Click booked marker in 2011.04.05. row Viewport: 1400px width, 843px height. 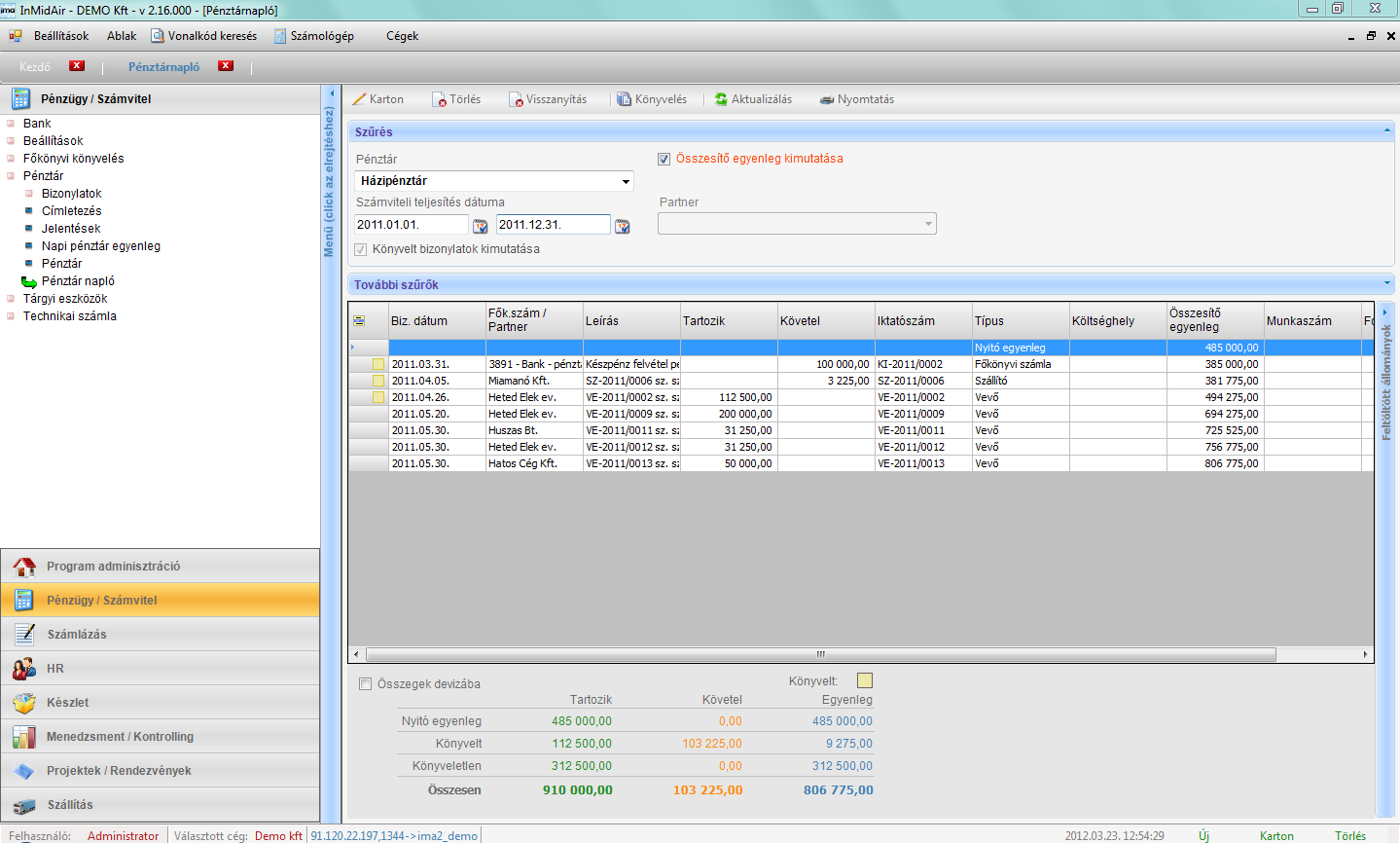[378, 381]
